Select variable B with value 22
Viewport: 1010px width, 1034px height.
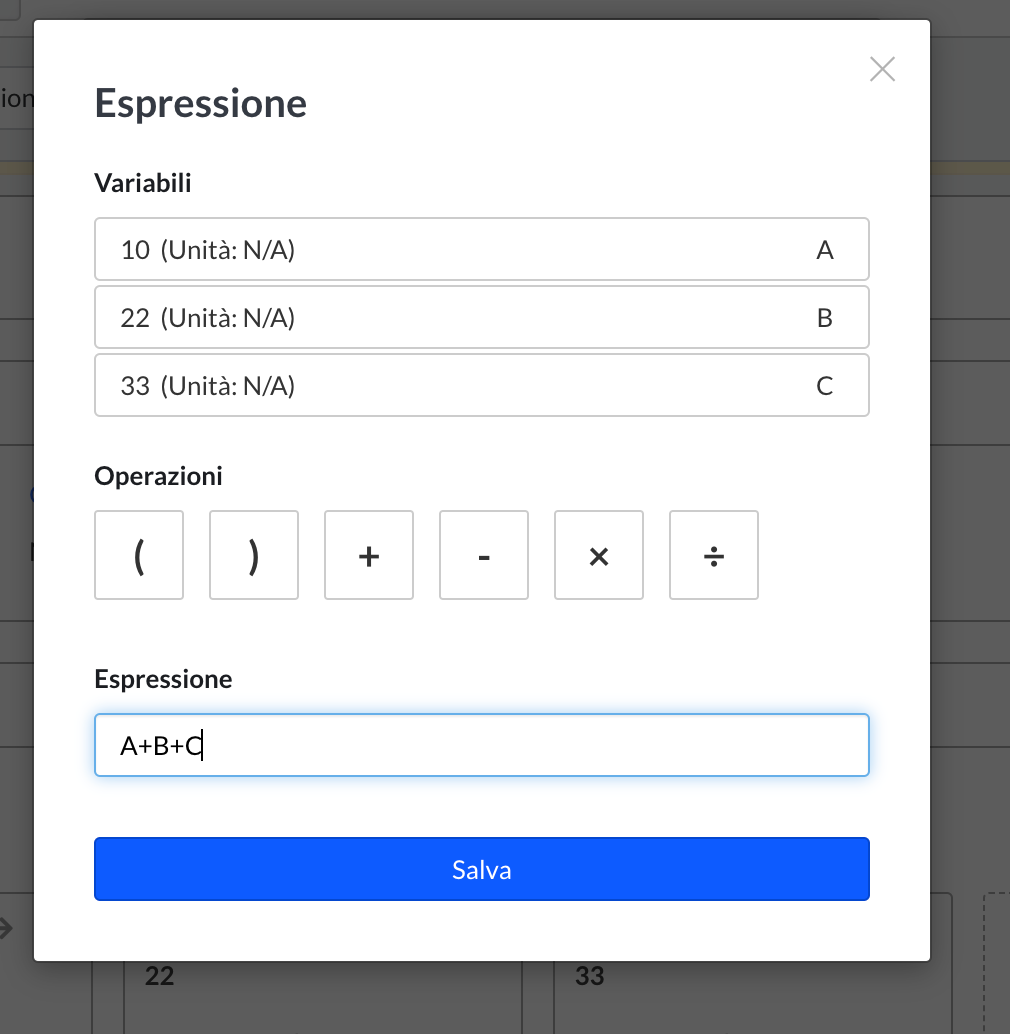[x=481, y=317]
